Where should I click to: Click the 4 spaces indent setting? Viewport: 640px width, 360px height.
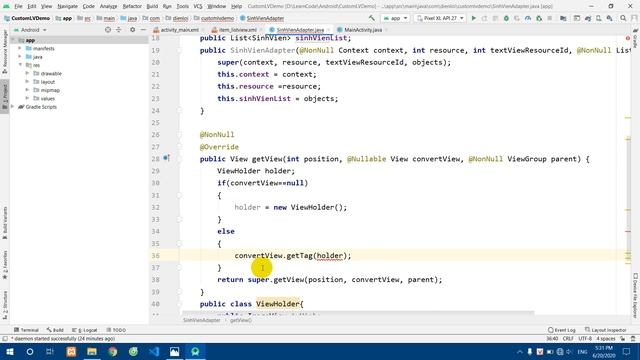[x=605, y=339]
